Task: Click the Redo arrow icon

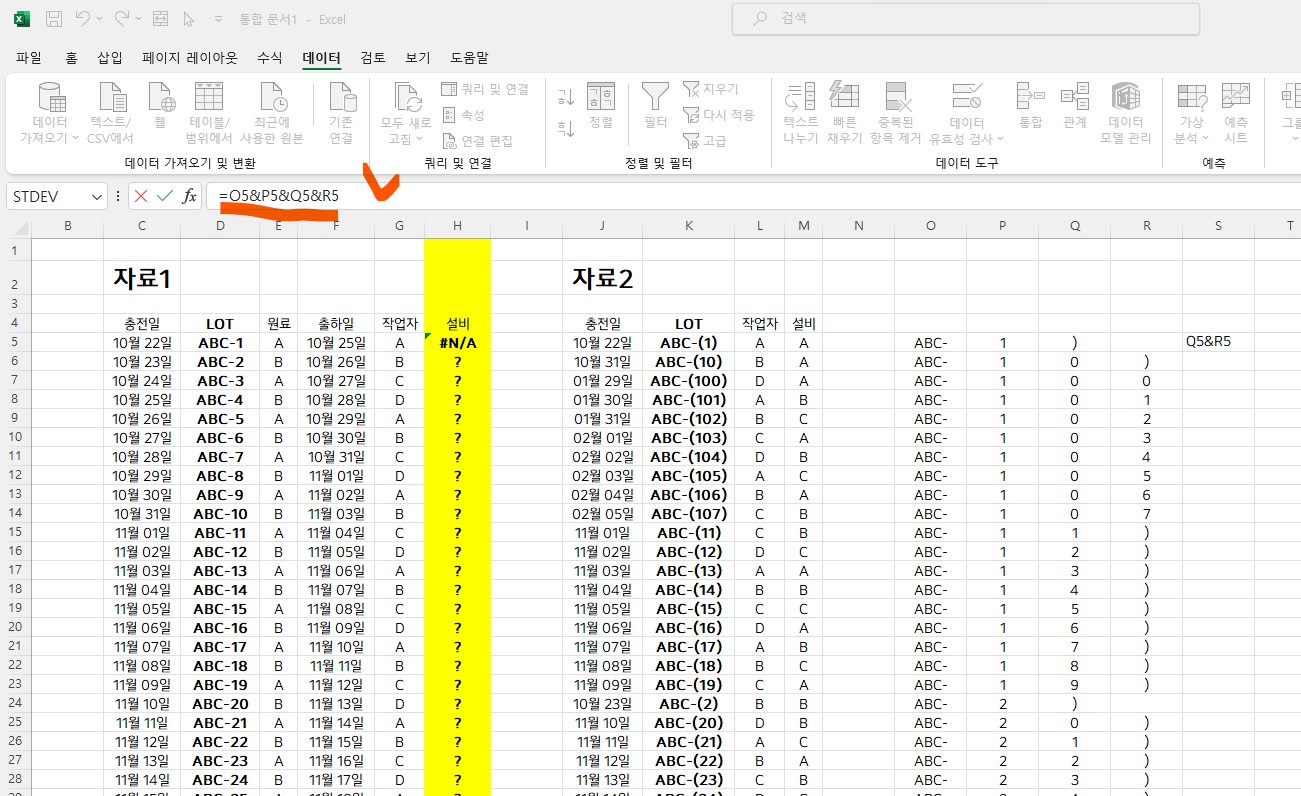Action: coord(121,18)
